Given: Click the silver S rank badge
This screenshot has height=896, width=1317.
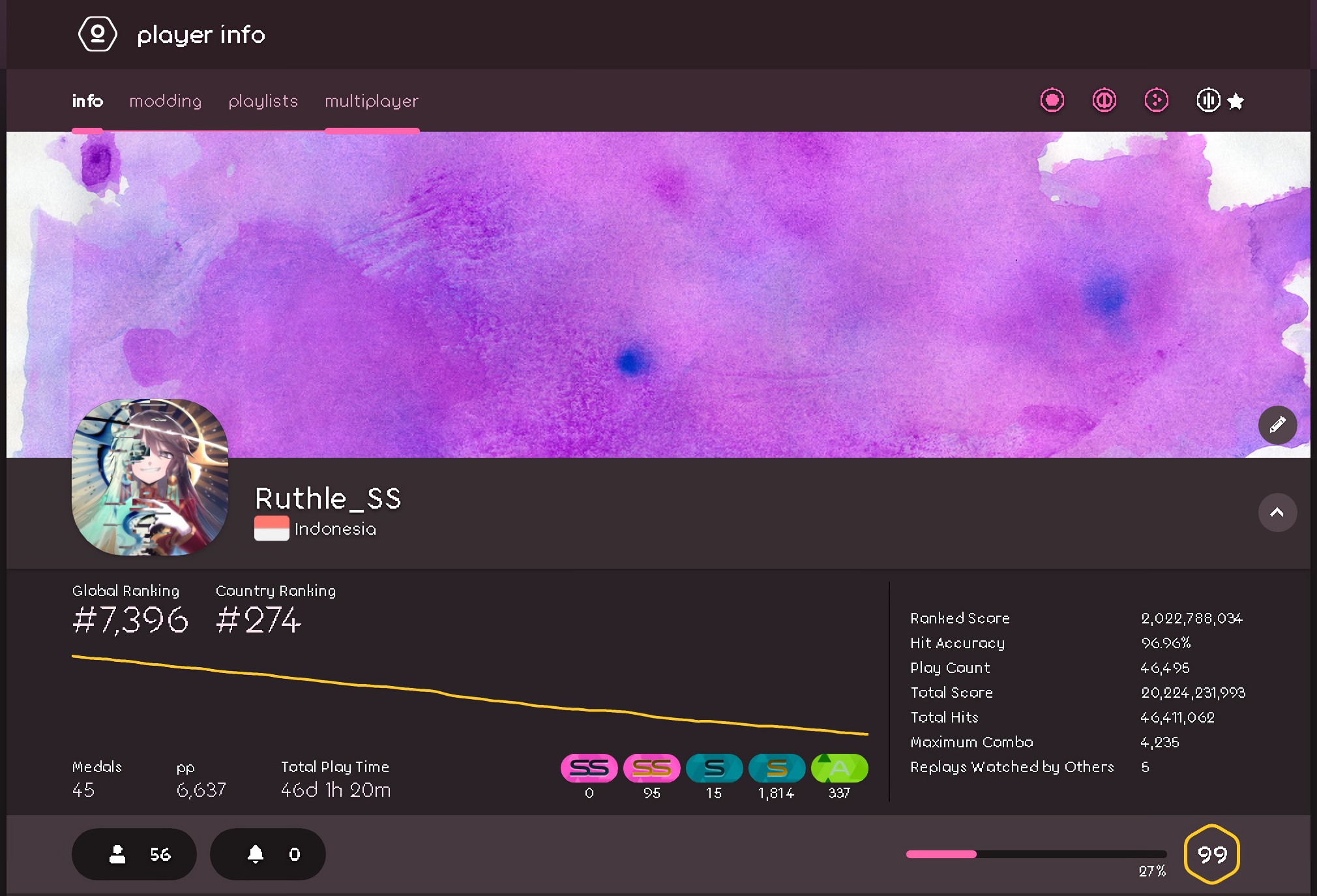Looking at the screenshot, I should (x=714, y=768).
